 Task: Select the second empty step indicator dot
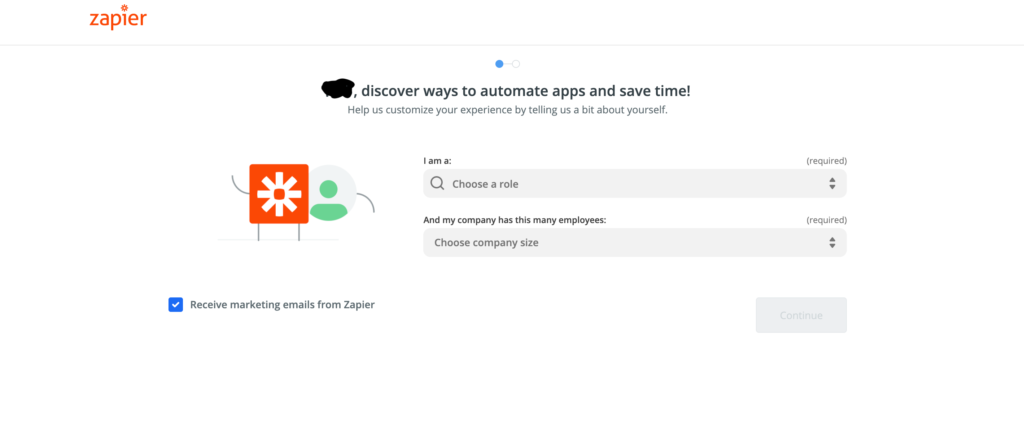[x=516, y=64]
